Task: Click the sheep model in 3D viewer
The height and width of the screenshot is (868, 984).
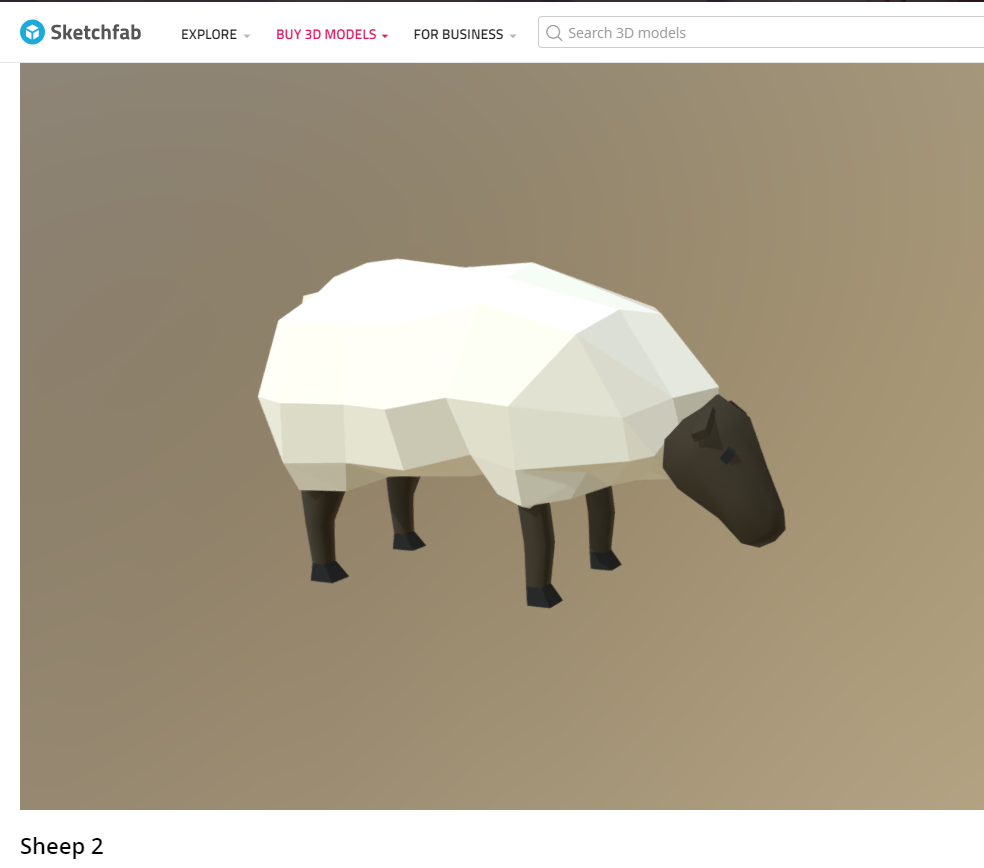Action: point(521,433)
